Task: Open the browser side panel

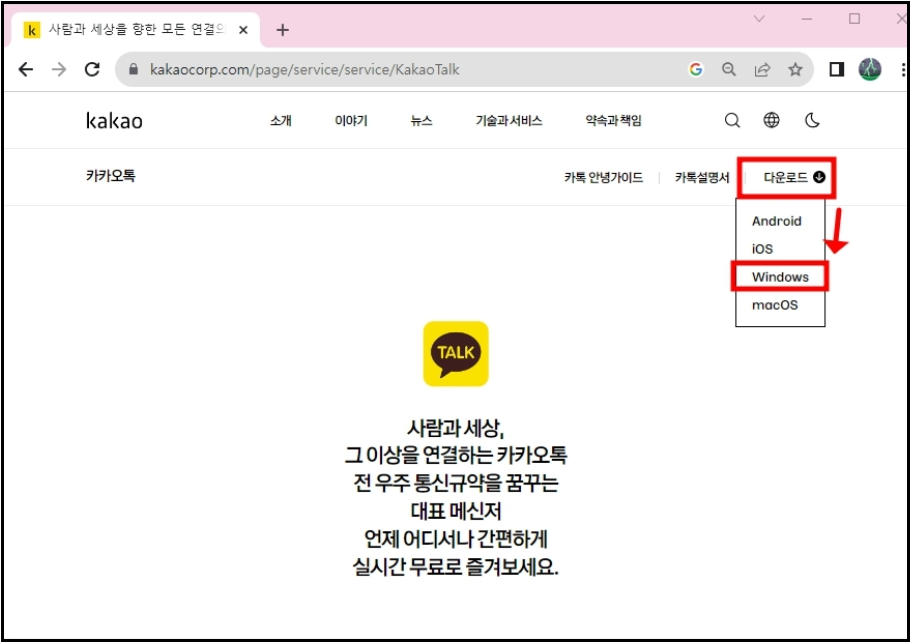Action: [x=836, y=70]
